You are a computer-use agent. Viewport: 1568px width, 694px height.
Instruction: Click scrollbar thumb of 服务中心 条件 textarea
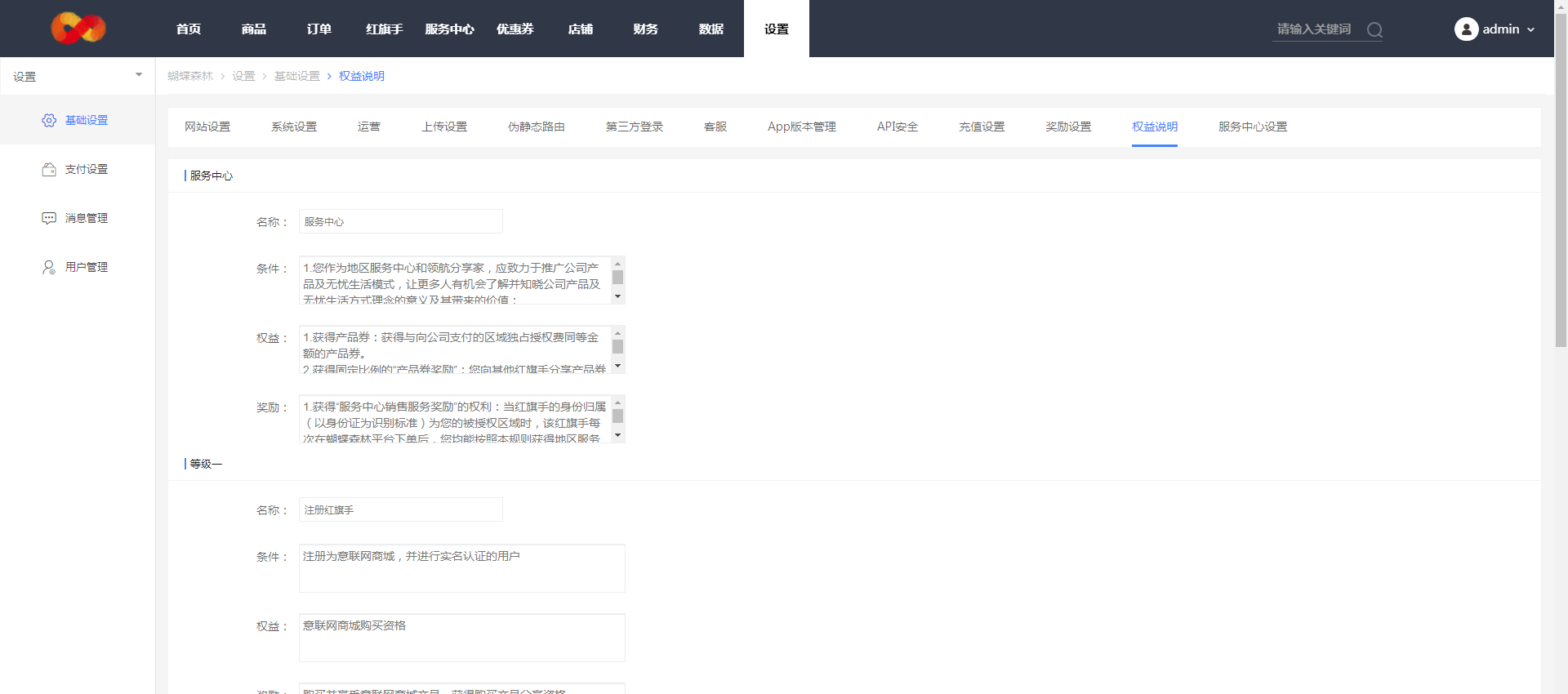point(618,278)
